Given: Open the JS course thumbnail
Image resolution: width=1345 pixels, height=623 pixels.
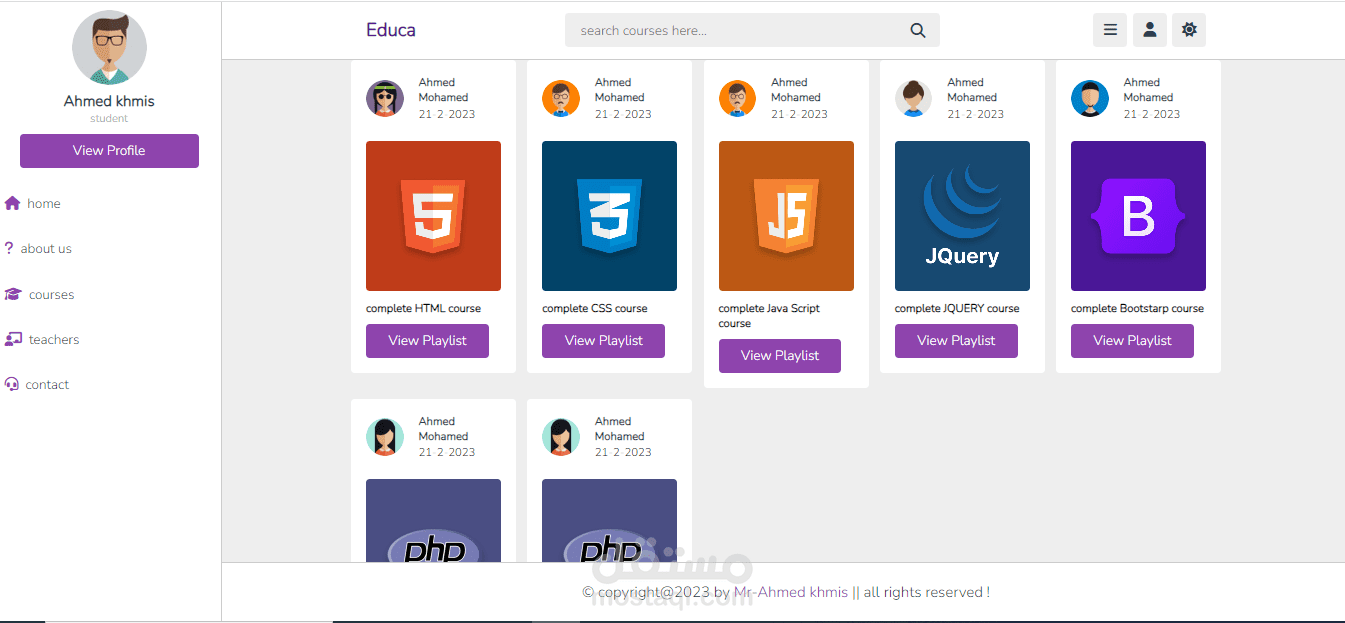Looking at the screenshot, I should coord(786,216).
